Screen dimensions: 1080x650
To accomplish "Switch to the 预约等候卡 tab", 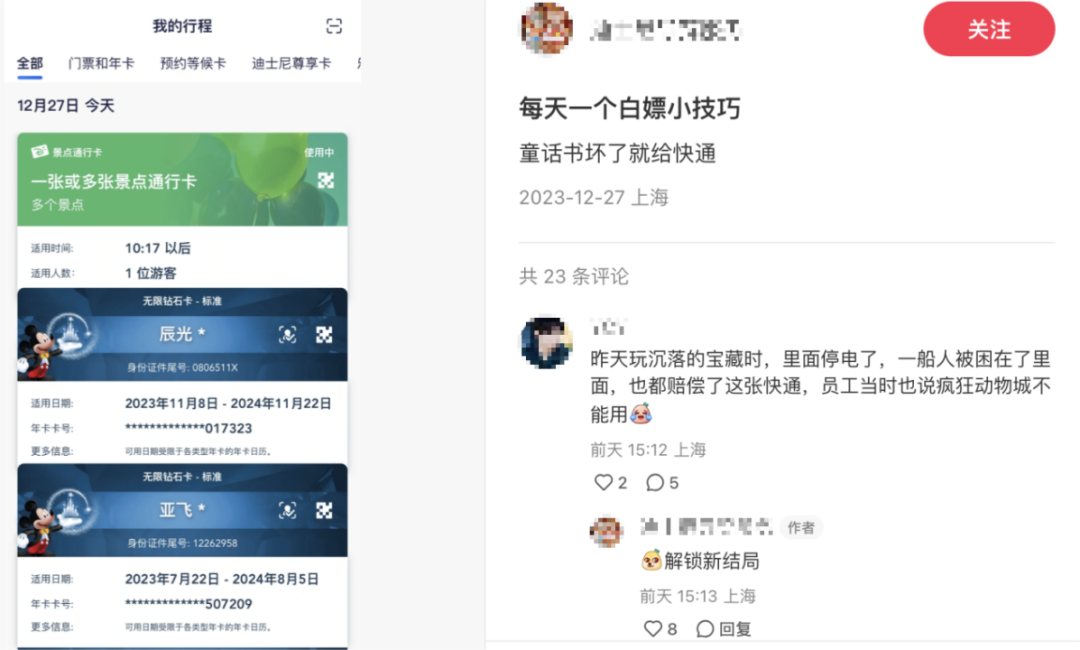I will [193, 63].
